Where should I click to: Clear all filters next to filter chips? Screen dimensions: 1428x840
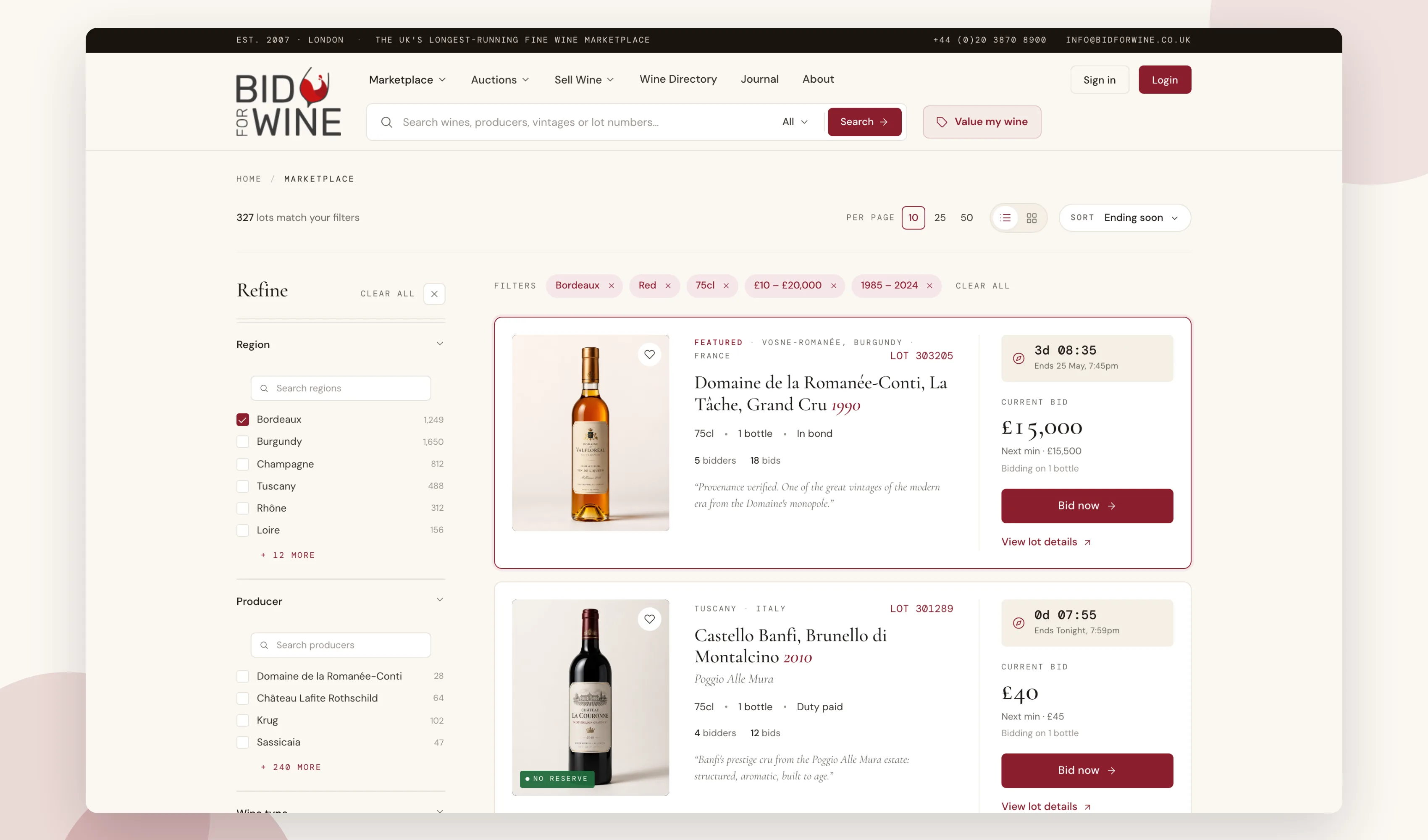click(982, 286)
